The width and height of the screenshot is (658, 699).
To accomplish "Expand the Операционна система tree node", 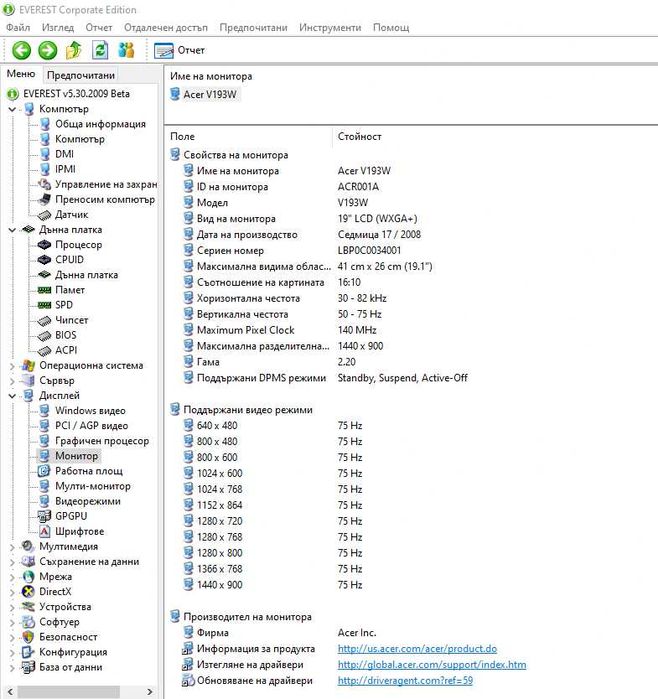I will (x=13, y=366).
